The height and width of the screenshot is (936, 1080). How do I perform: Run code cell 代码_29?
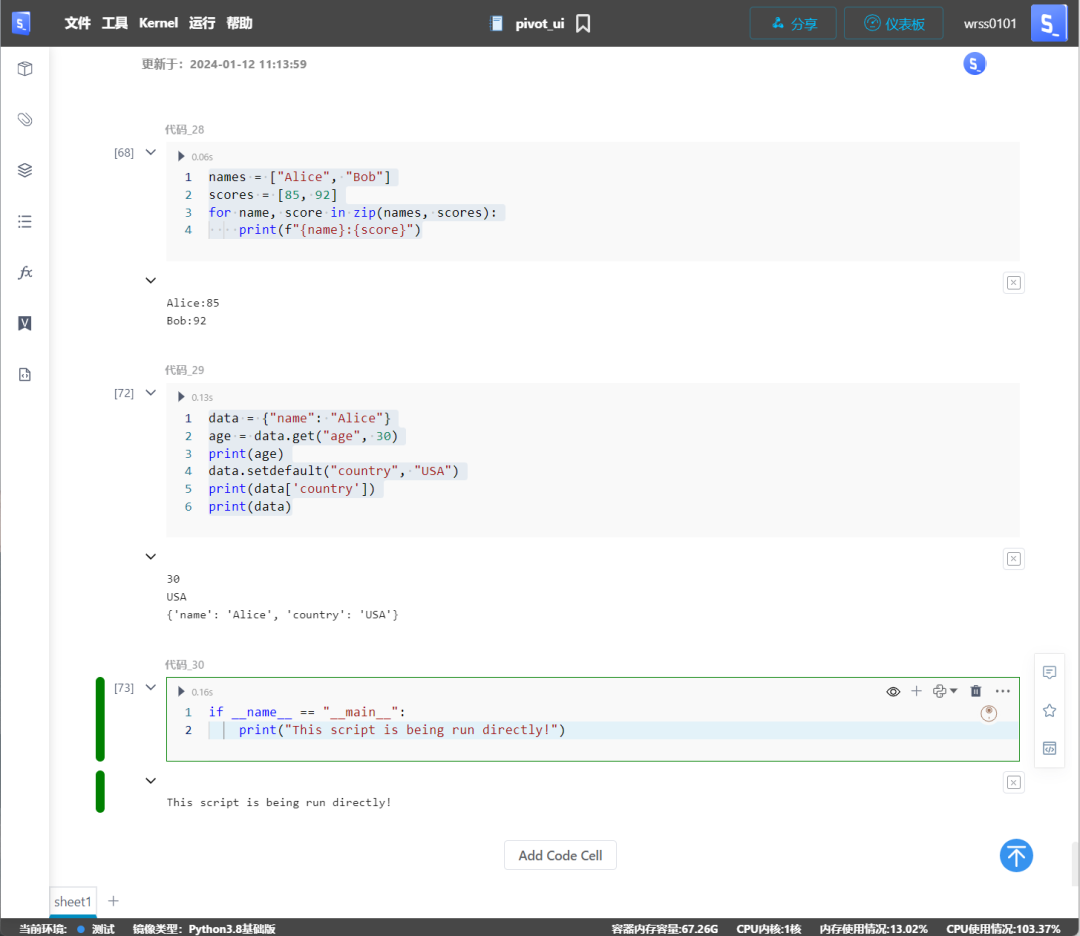(x=181, y=397)
